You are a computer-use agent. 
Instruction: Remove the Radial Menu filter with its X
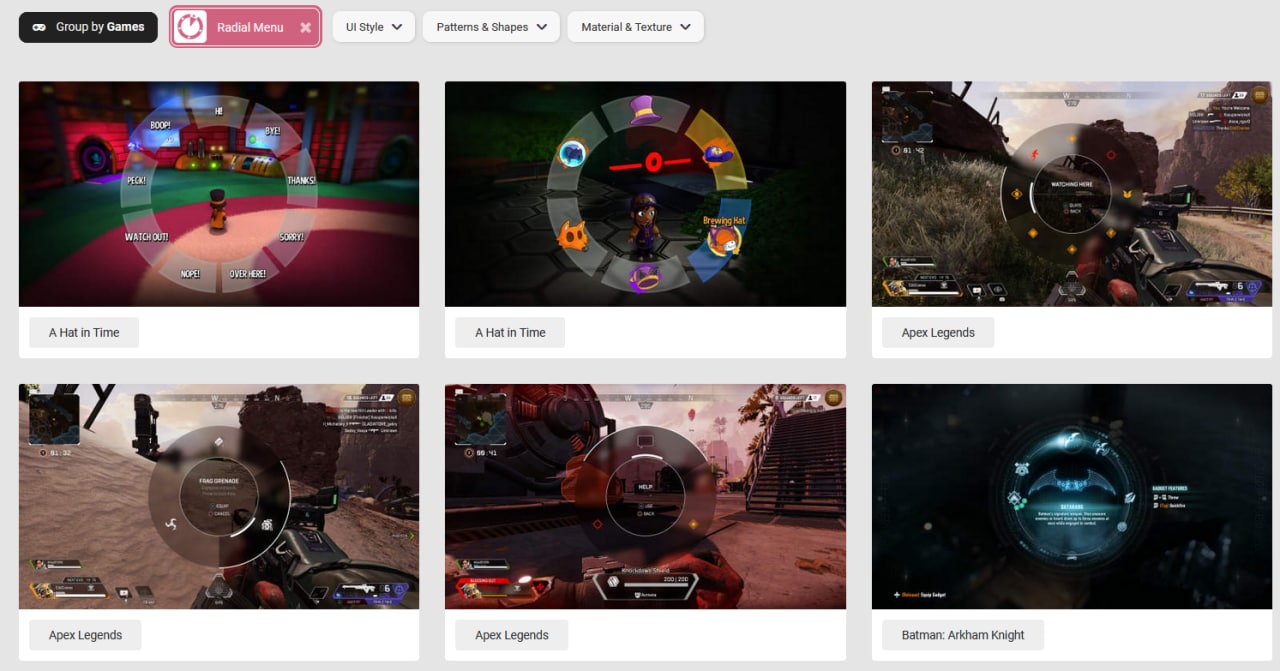click(305, 27)
